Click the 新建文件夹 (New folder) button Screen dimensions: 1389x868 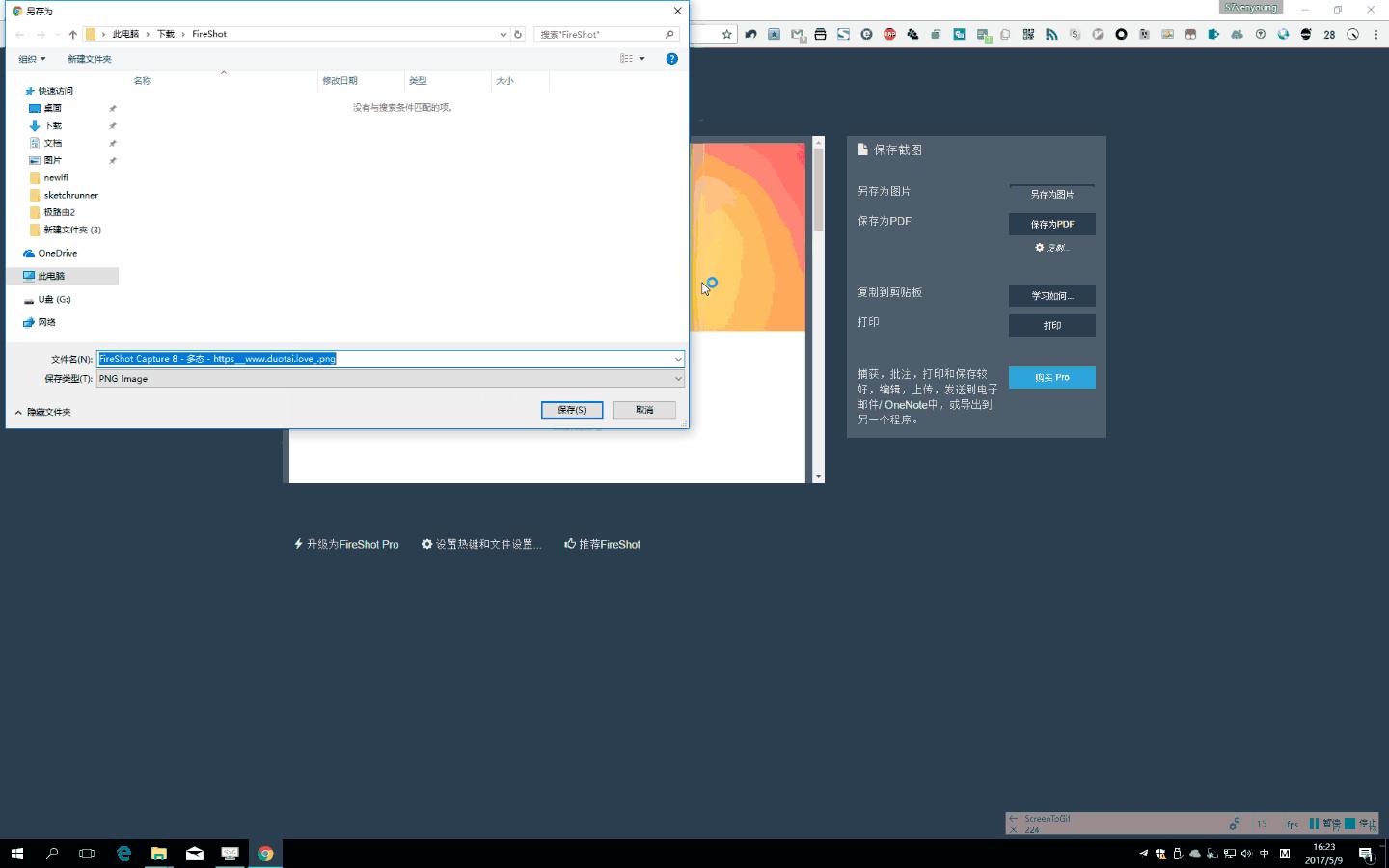pyautogui.click(x=90, y=59)
